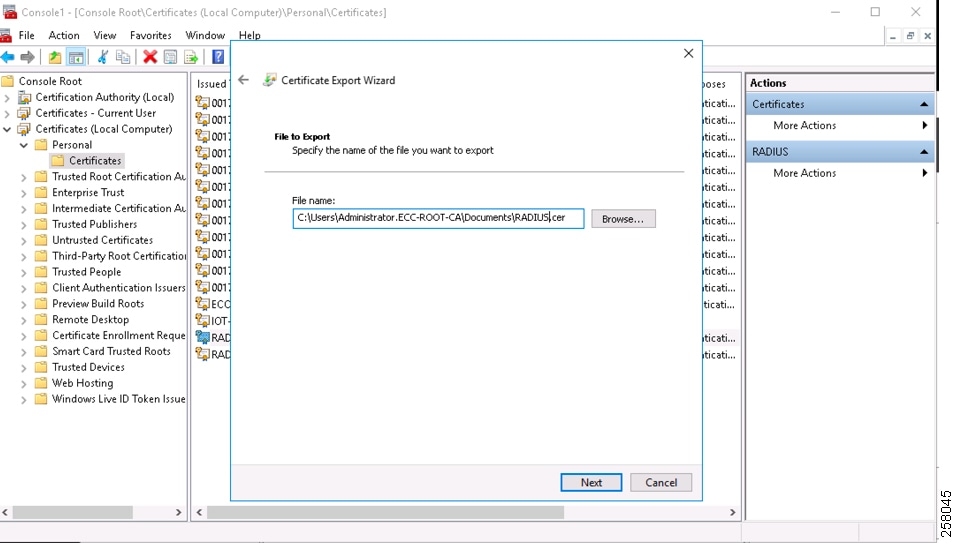Click the Cancel button in wizard
Viewport: 955px width, 543px height.
tap(661, 482)
